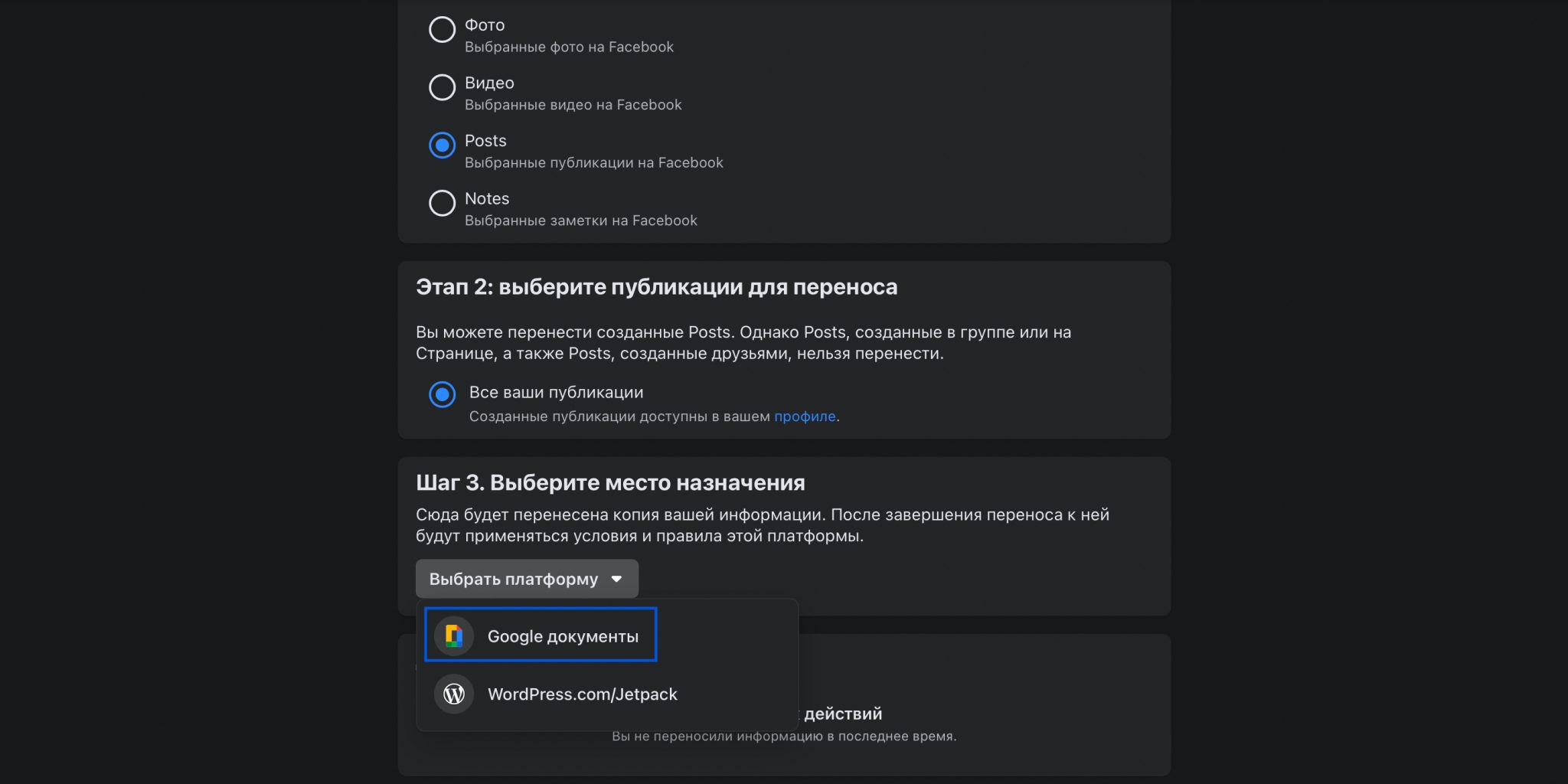Click the Все ваши публикации label text

tap(556, 392)
